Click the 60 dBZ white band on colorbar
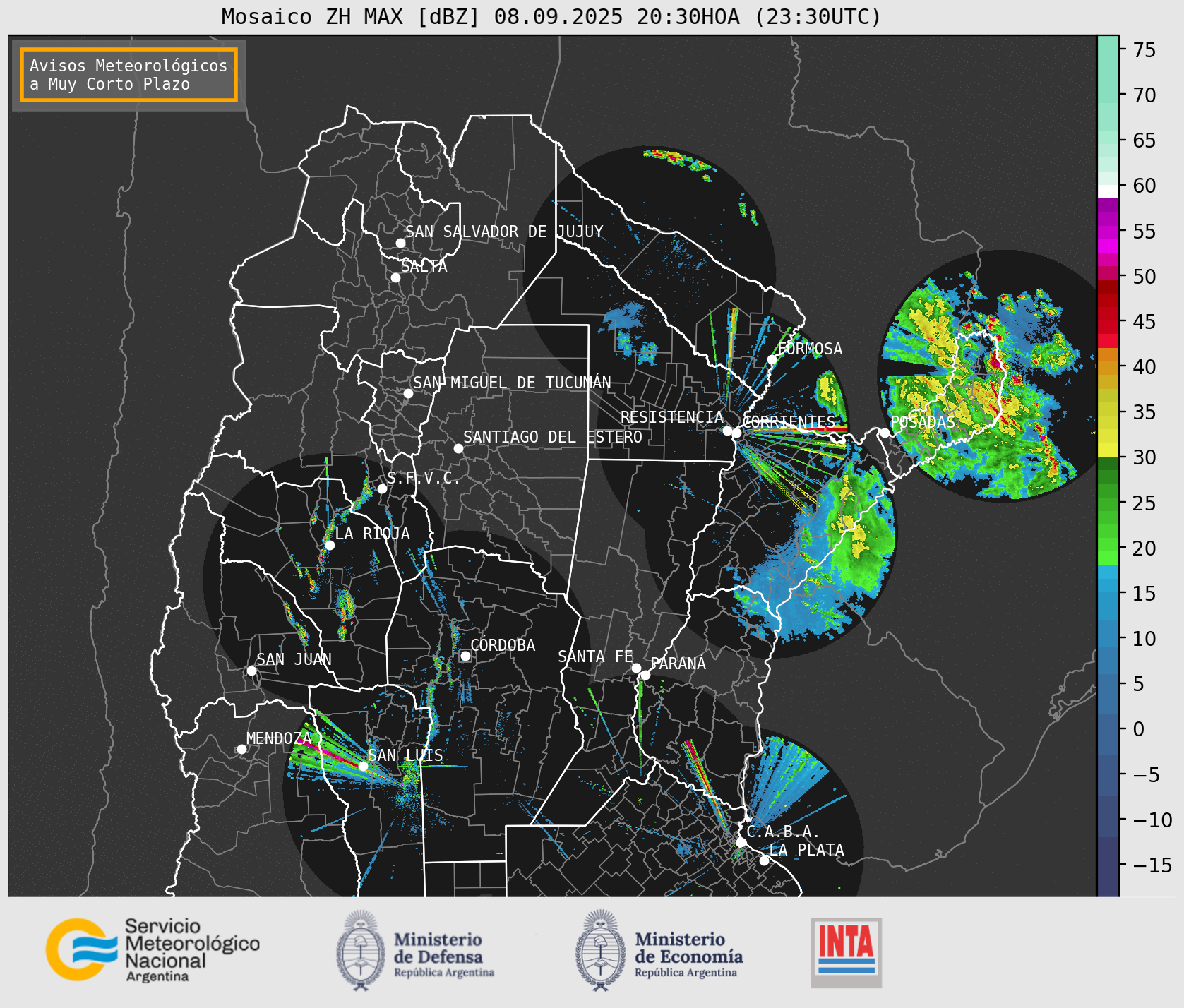Image resolution: width=1184 pixels, height=1008 pixels. pyautogui.click(x=1108, y=191)
